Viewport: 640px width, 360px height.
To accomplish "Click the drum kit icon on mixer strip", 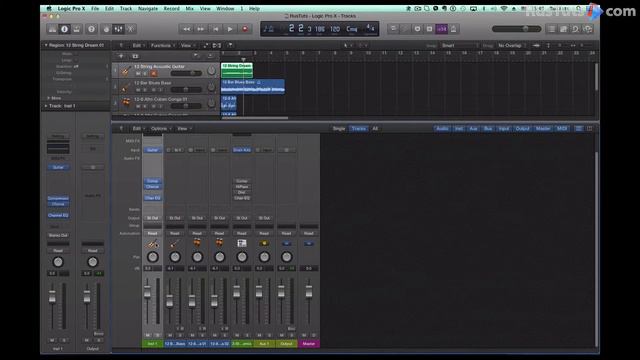I will click(x=242, y=244).
